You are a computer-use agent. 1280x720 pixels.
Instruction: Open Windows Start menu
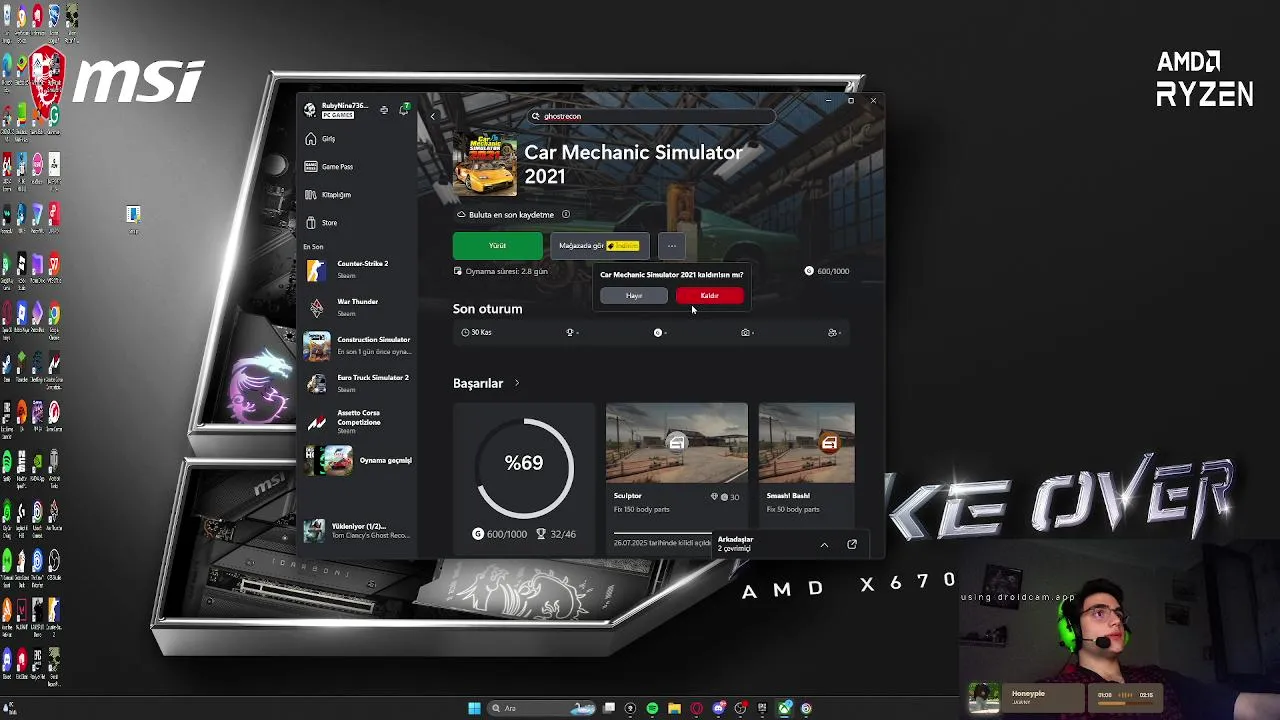(474, 708)
